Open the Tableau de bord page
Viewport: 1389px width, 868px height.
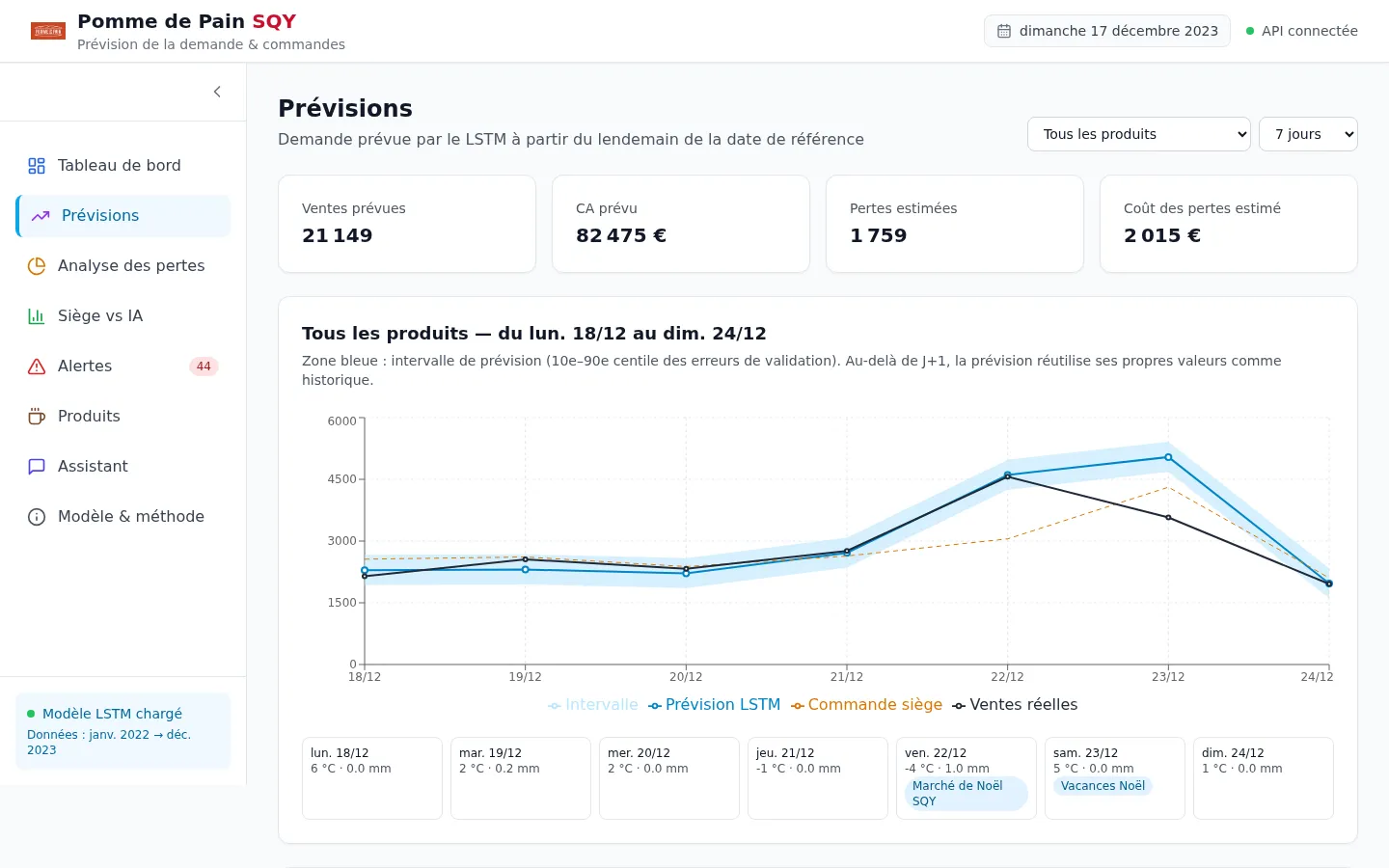(123, 166)
